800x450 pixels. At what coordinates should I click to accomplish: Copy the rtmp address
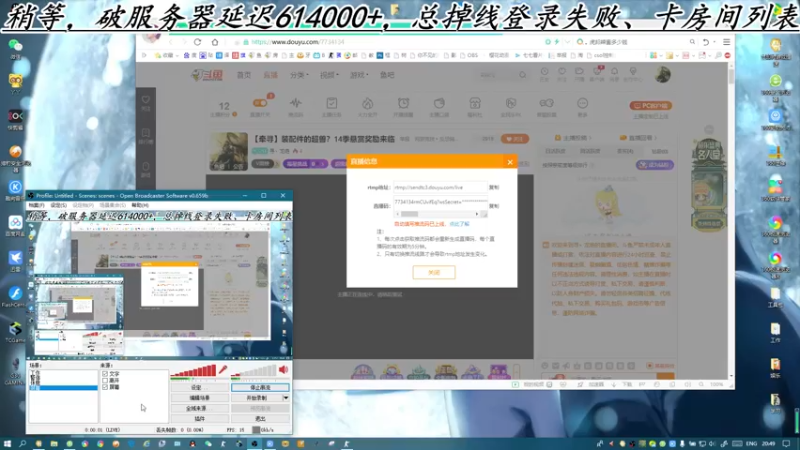click(494, 187)
